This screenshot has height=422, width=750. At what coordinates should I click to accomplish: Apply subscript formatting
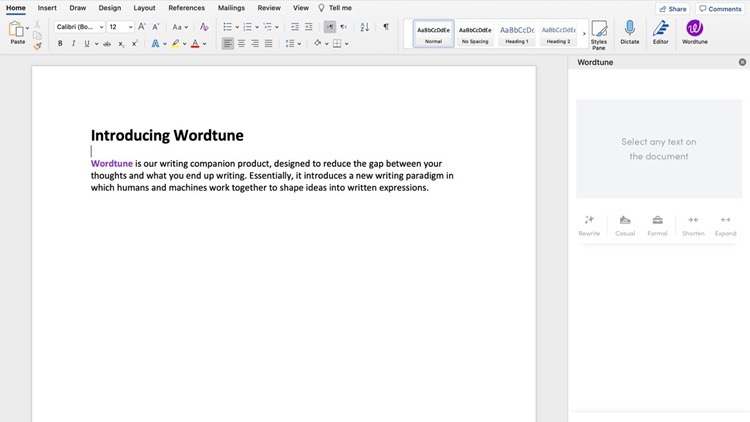(x=121, y=44)
